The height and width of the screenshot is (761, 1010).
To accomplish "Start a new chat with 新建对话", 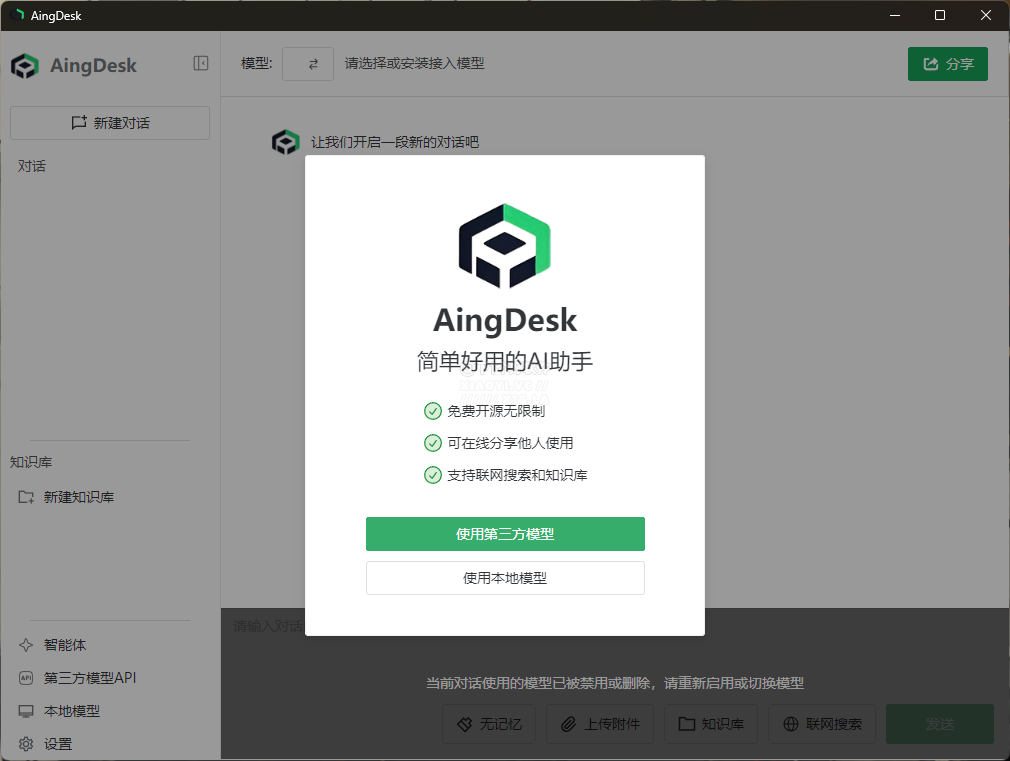I will [x=110, y=123].
